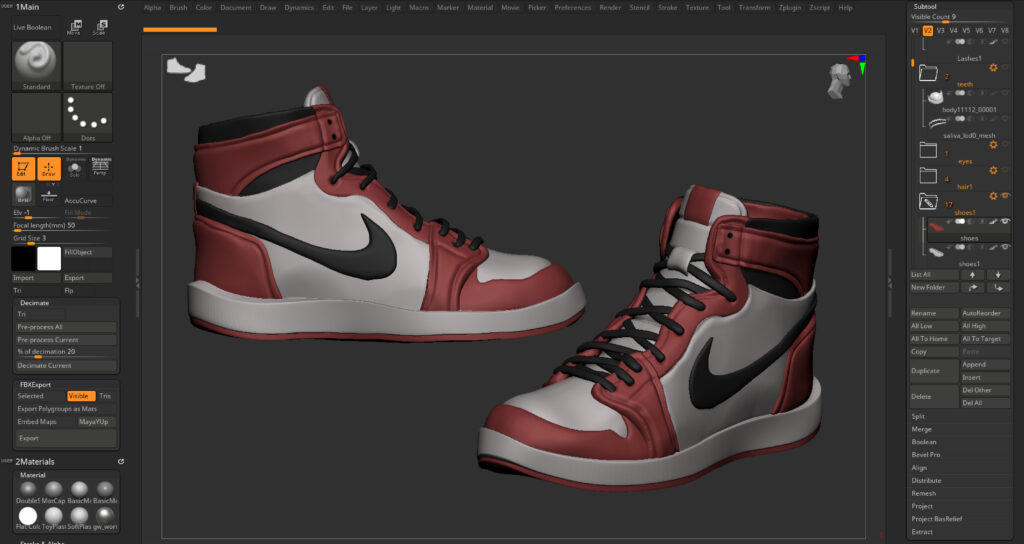Click the AccuCurve button

click(x=88, y=200)
